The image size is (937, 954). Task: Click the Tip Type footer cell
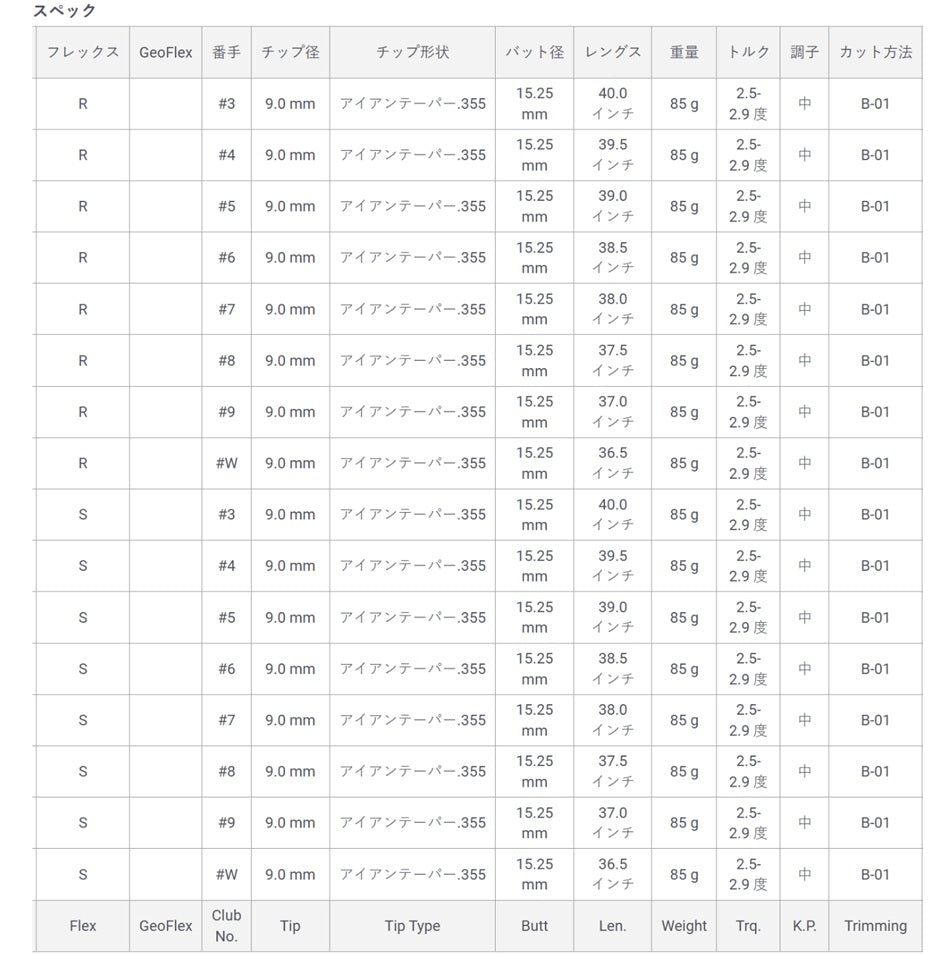tap(412, 926)
